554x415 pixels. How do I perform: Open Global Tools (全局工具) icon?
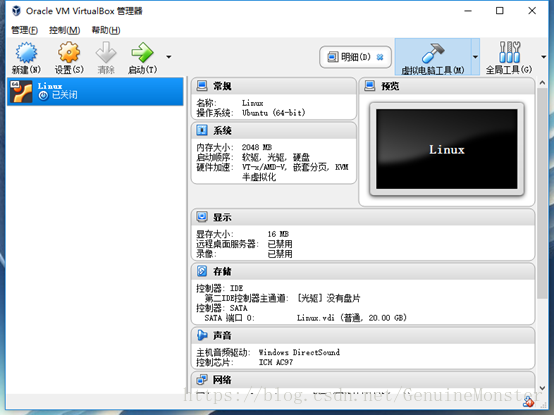click(x=509, y=52)
